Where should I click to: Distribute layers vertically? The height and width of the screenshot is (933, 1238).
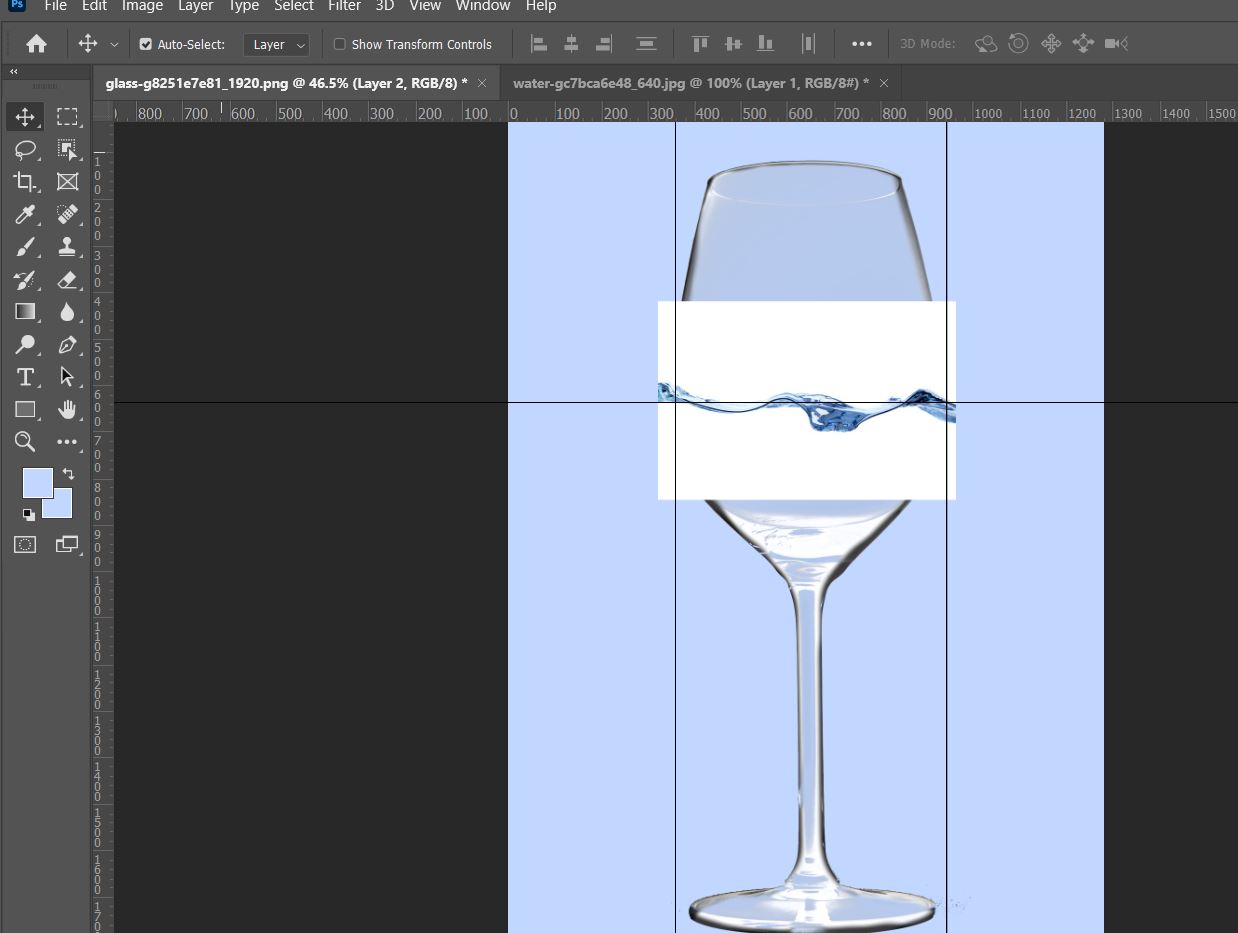[x=647, y=44]
